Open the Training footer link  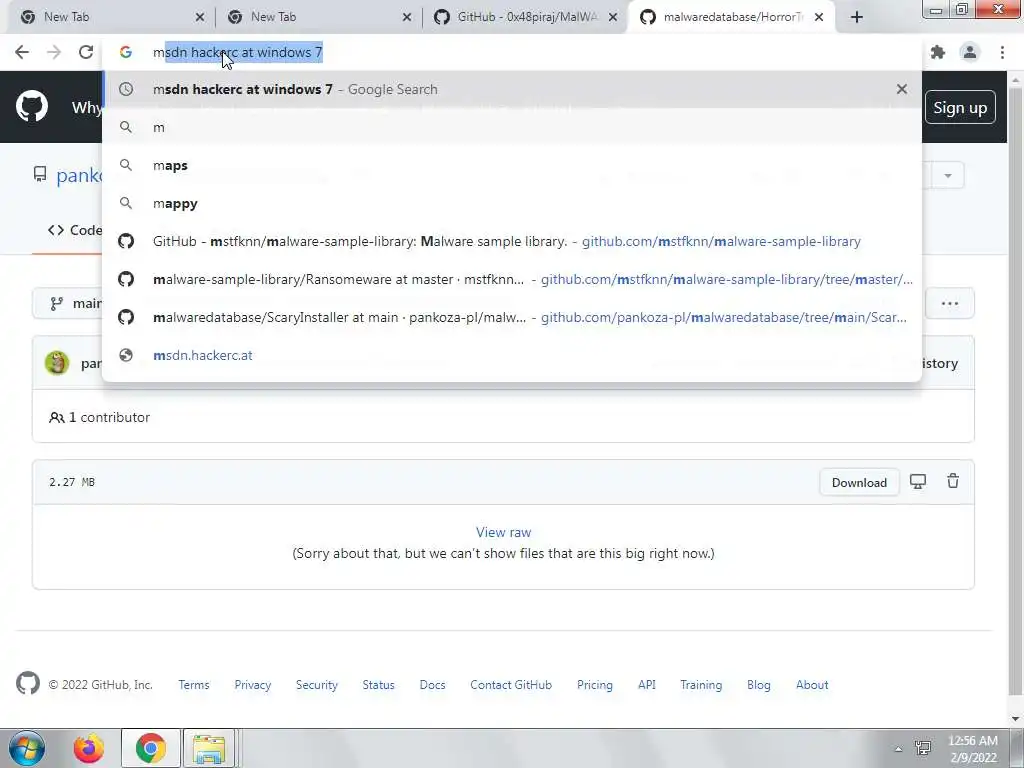coord(701,684)
